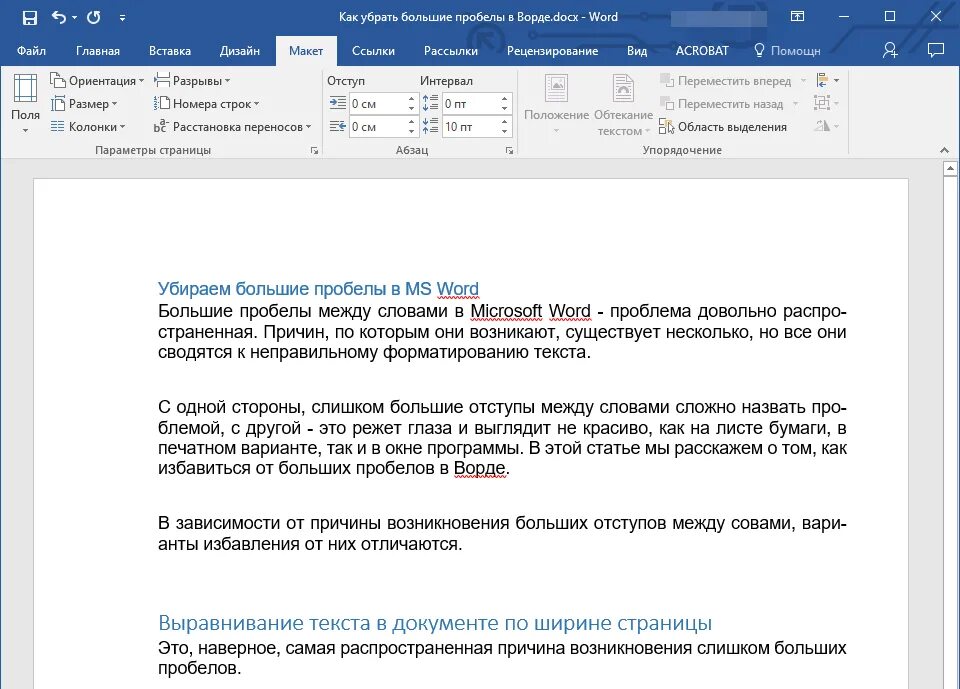Save the document with floppy disk icon

(x=29, y=17)
